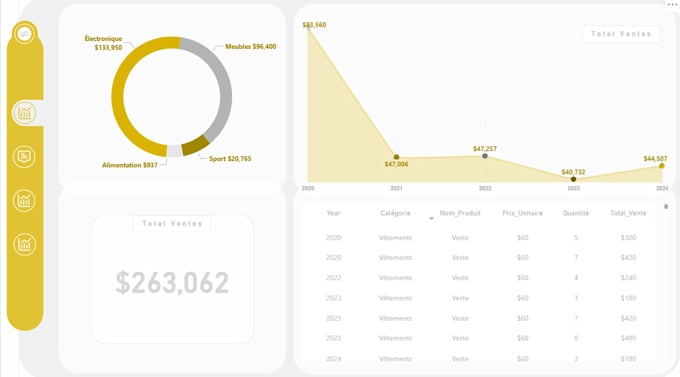Click the Veste cell in the 2024 row

pyautogui.click(x=460, y=359)
